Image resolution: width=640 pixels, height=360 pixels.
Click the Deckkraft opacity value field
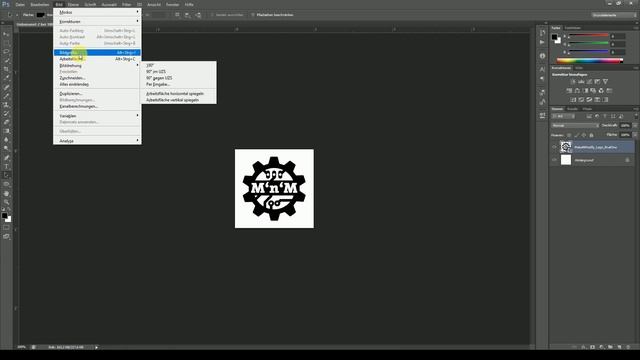pos(625,126)
